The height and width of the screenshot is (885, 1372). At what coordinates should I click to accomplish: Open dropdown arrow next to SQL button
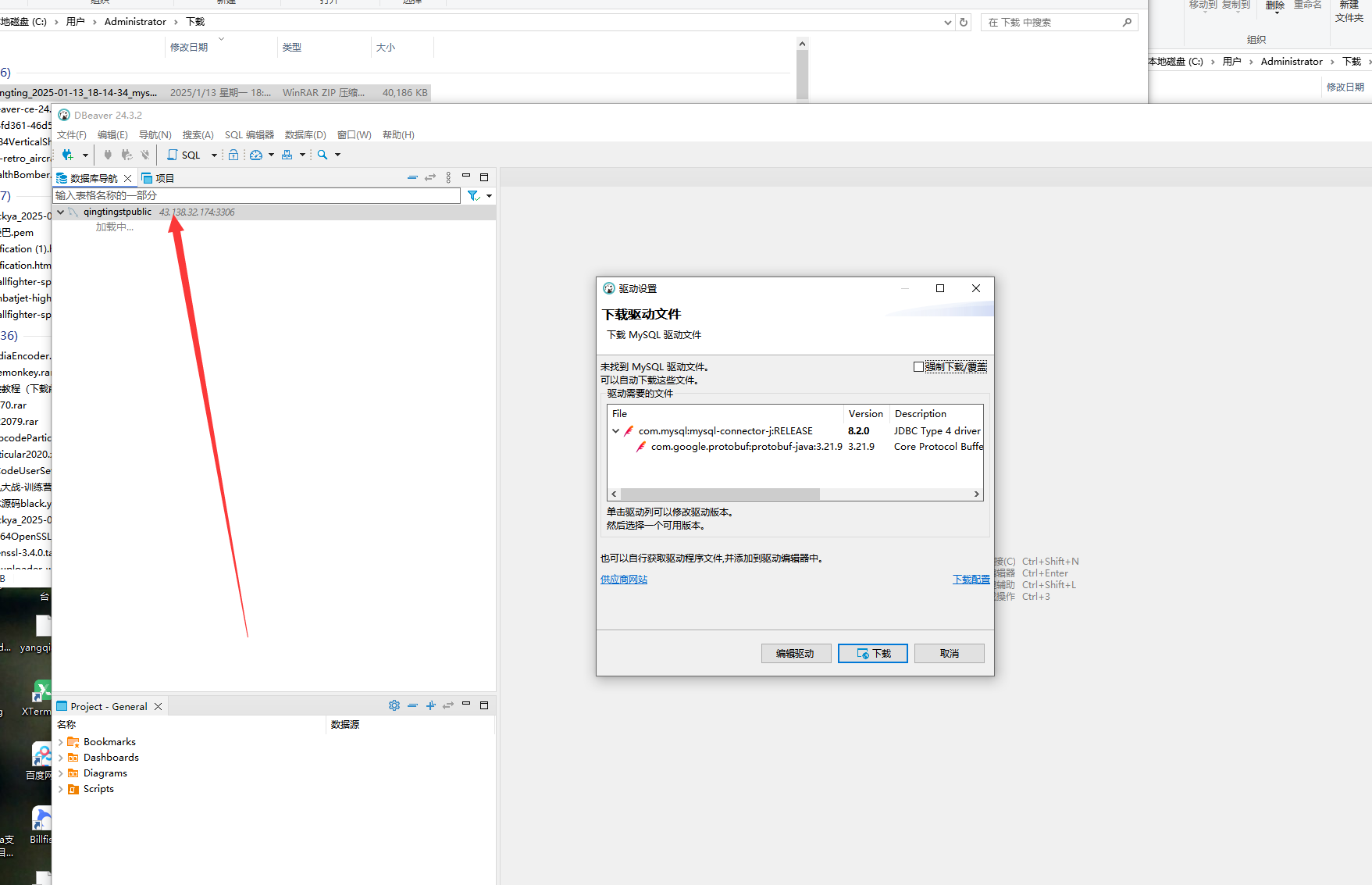click(x=214, y=155)
